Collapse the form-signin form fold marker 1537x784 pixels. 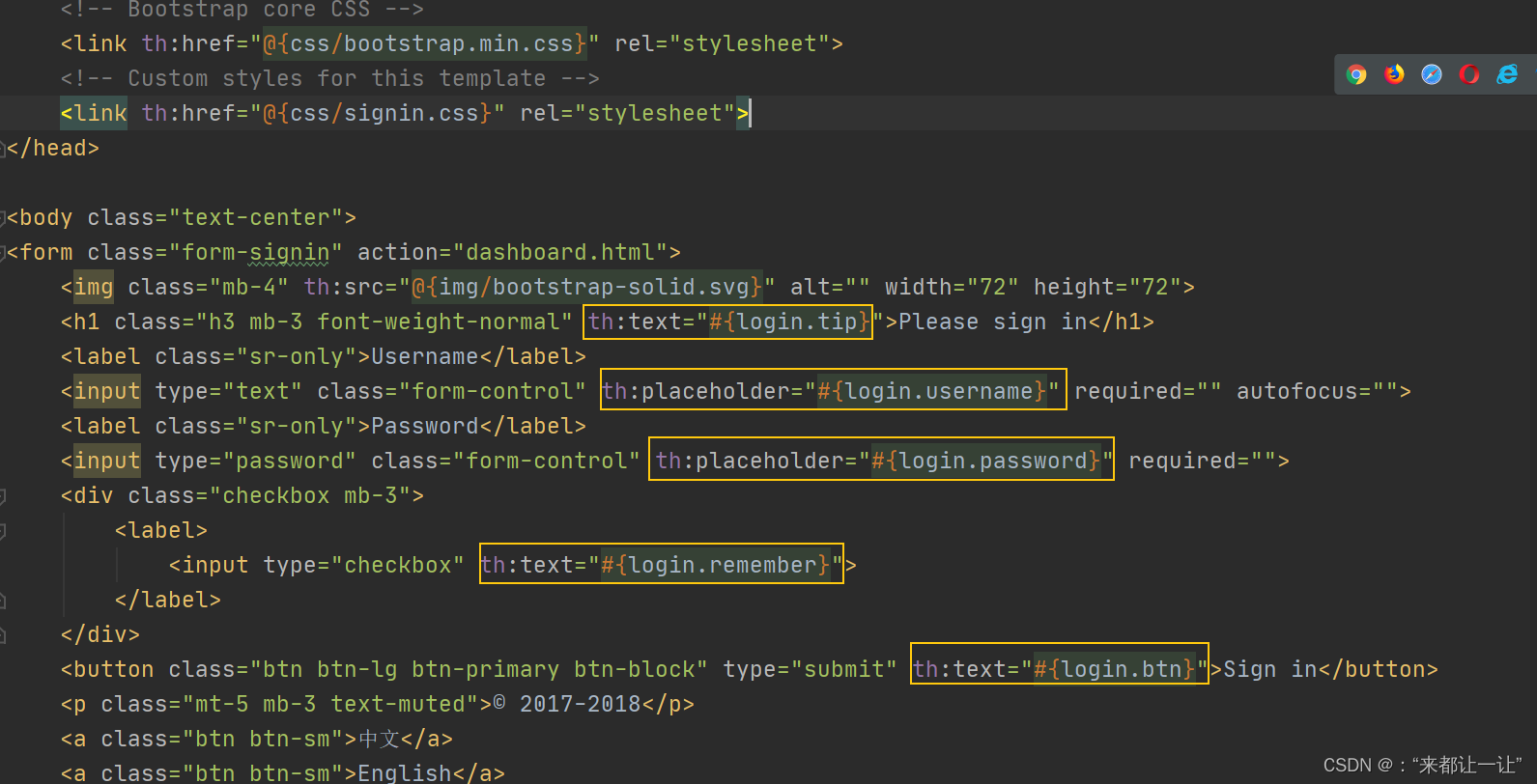[3, 253]
